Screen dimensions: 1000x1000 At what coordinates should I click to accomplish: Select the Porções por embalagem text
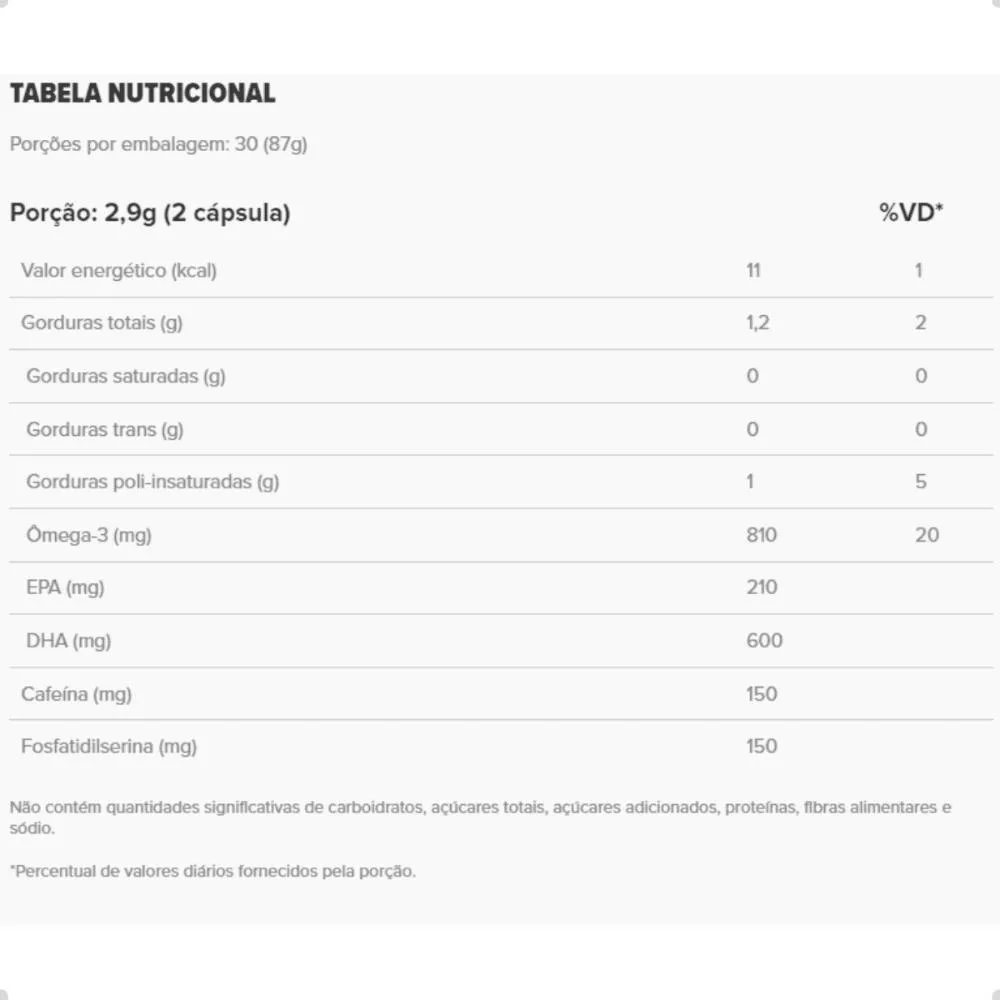(158, 144)
